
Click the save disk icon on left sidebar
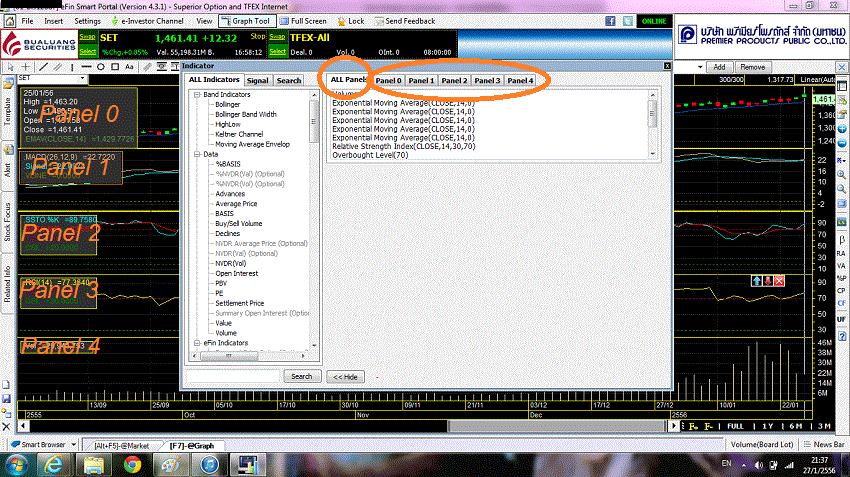(7, 399)
